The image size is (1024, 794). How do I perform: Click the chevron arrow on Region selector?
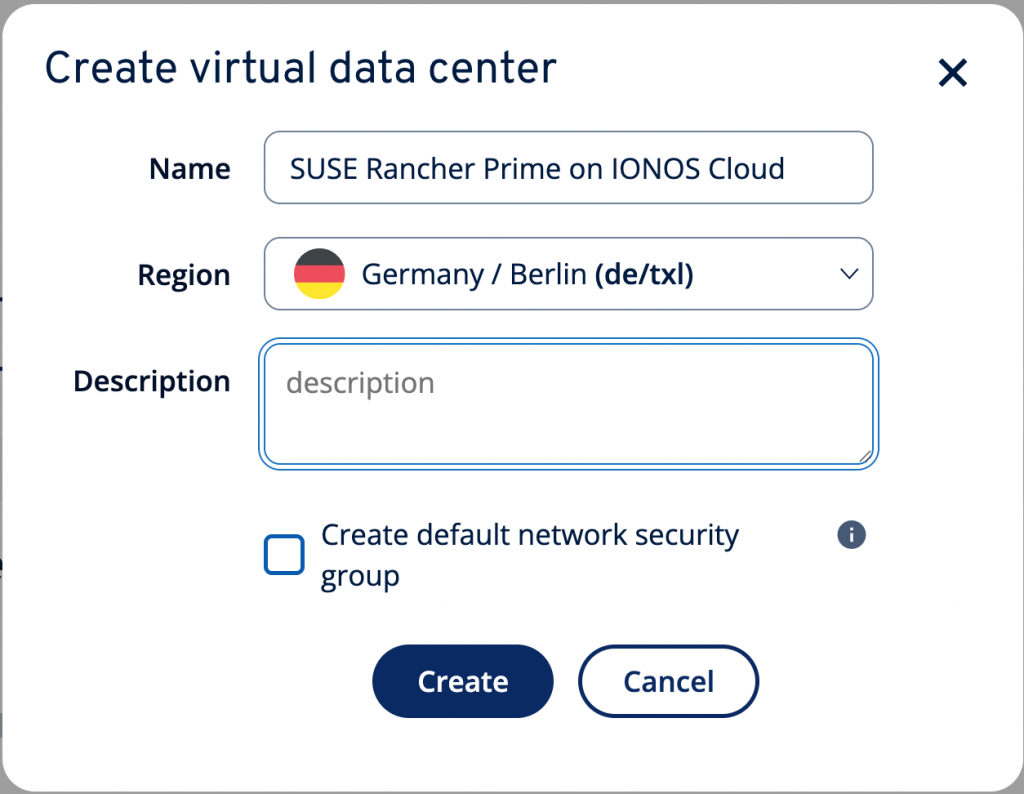point(848,274)
